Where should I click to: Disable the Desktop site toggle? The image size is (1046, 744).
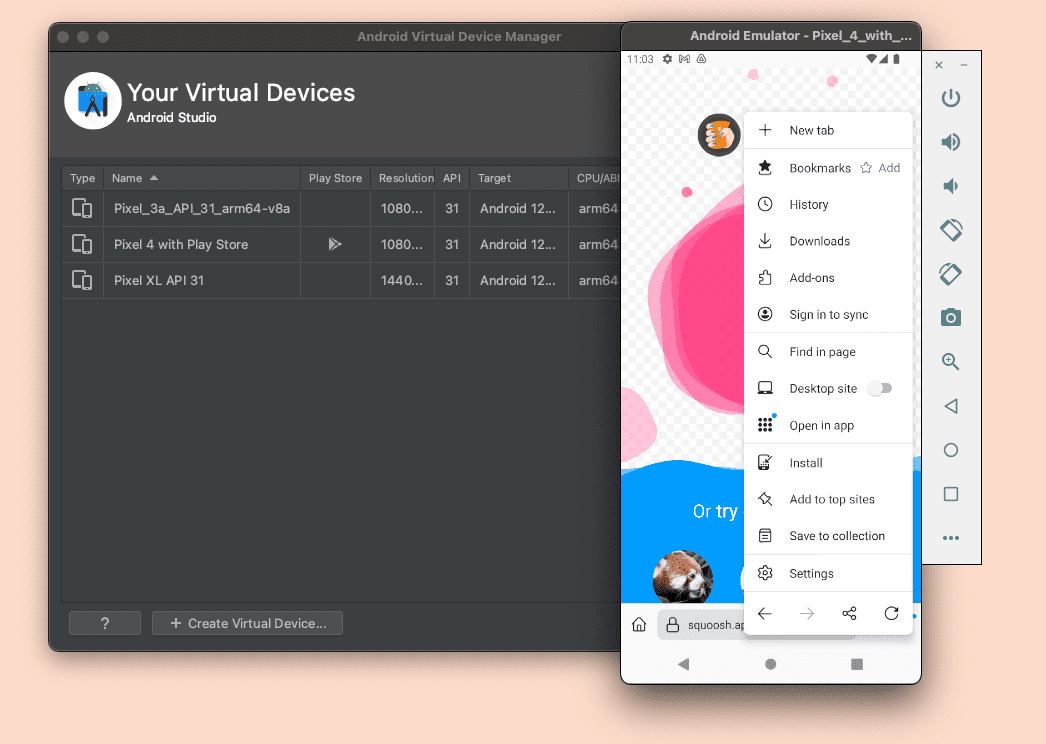pyautogui.click(x=879, y=388)
